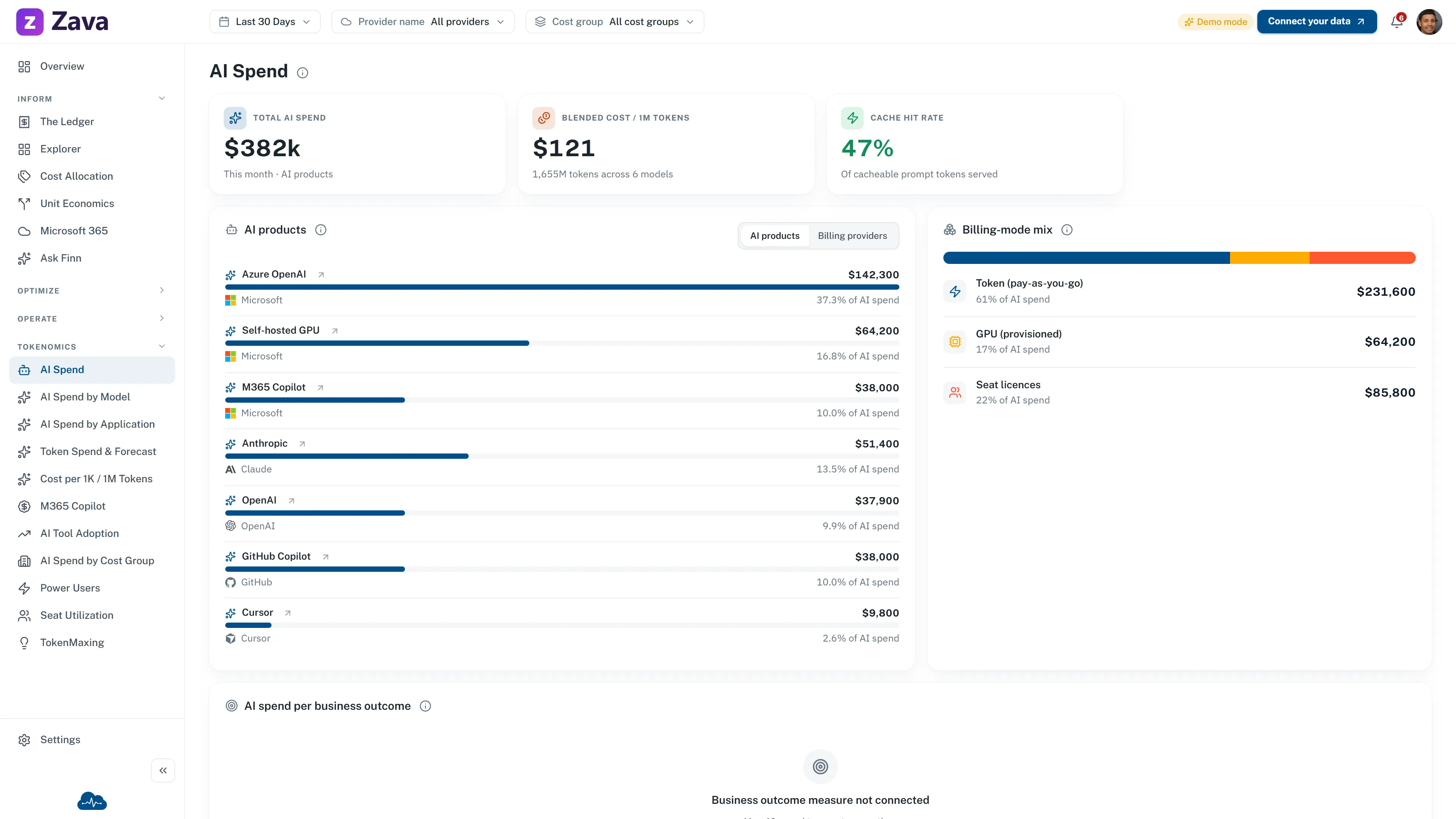The image size is (1456, 819).
Task: Open AI Spend by Application
Action: tap(92, 424)
